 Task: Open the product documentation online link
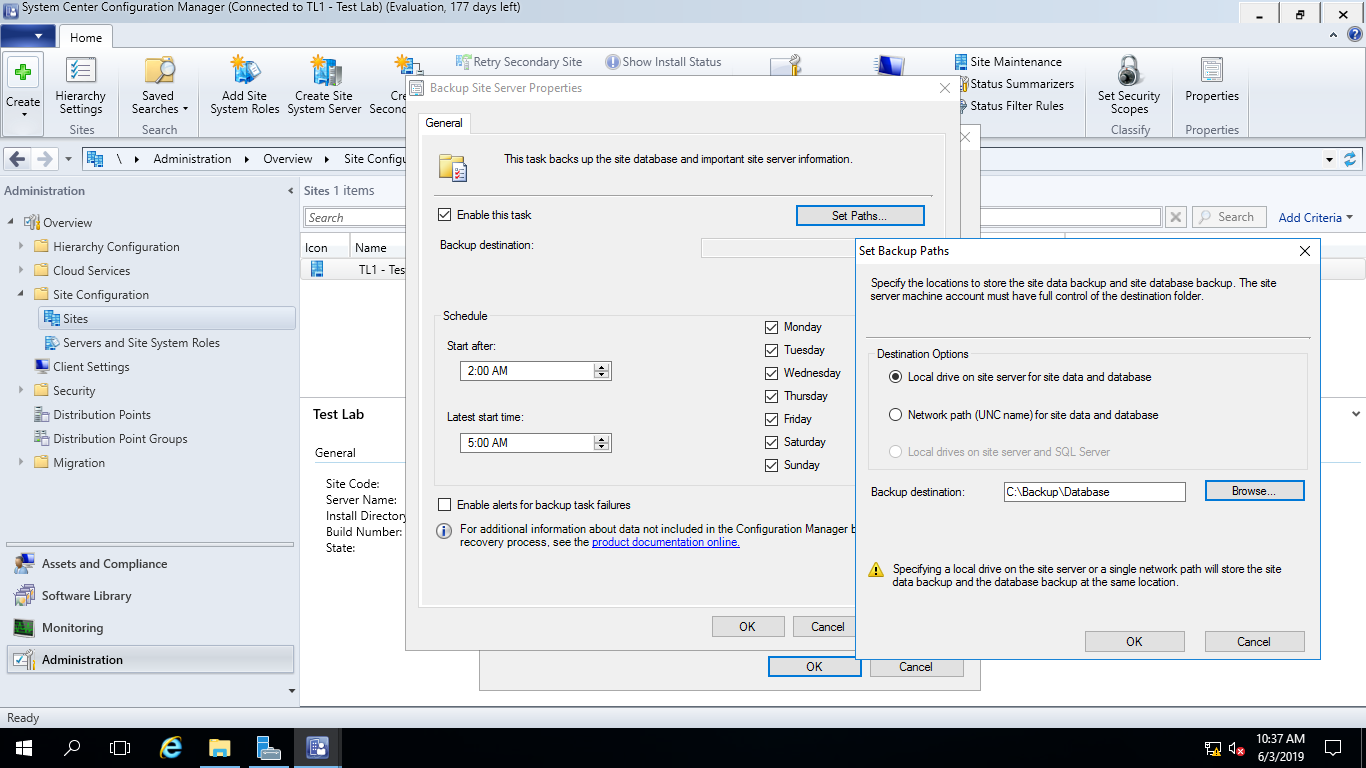point(666,542)
